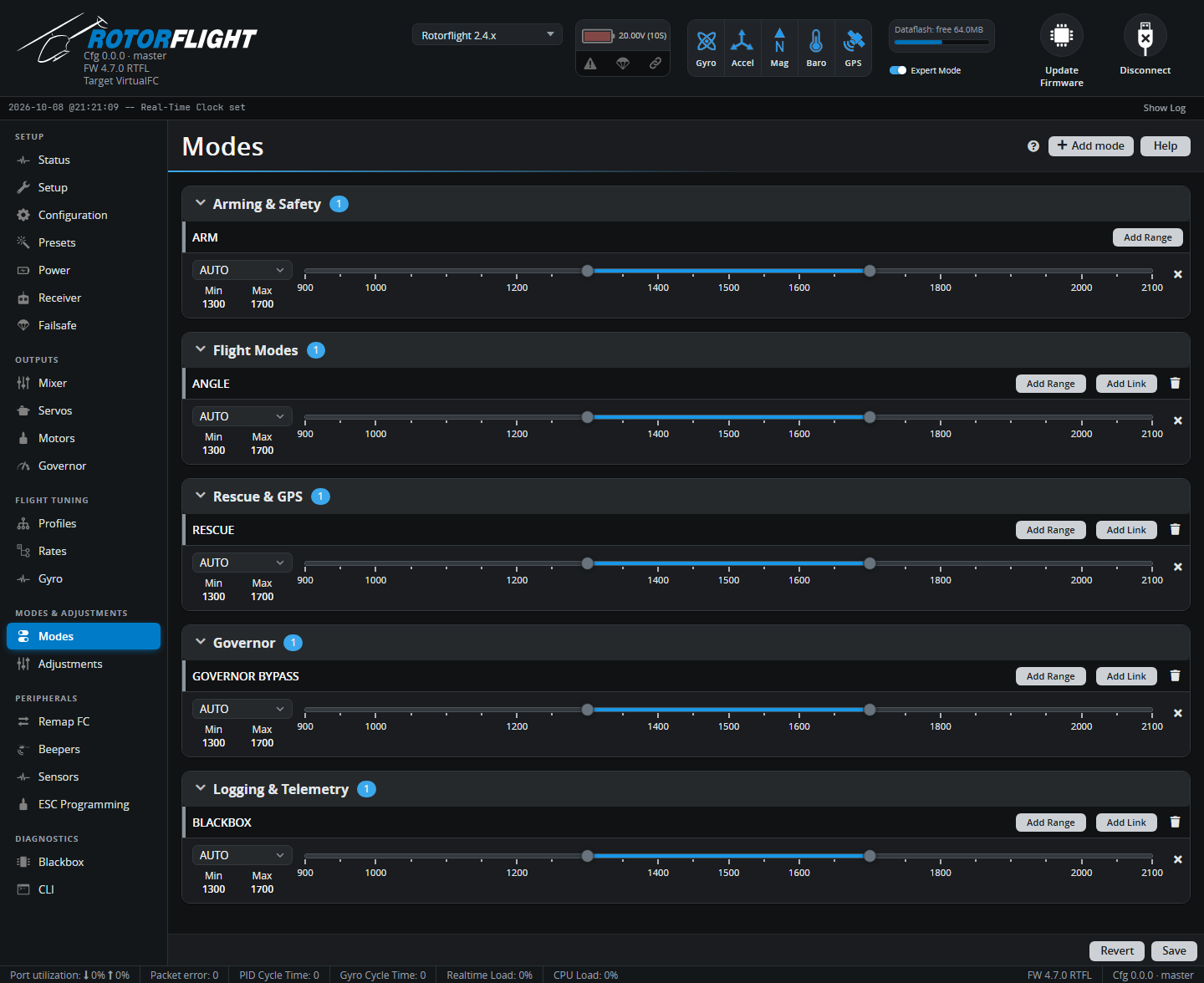Collapse the Logging & Telemetry section
This screenshot has width=1204, height=983.
201,788
